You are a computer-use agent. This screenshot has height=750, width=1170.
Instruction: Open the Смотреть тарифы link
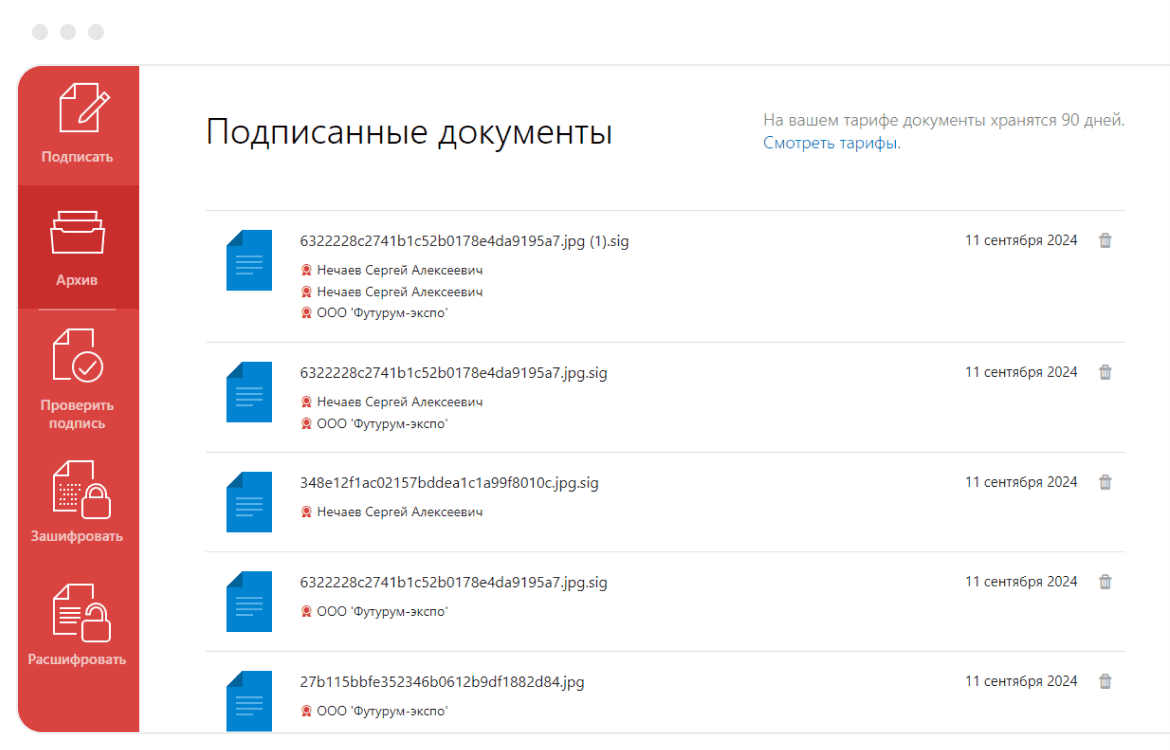click(x=831, y=143)
